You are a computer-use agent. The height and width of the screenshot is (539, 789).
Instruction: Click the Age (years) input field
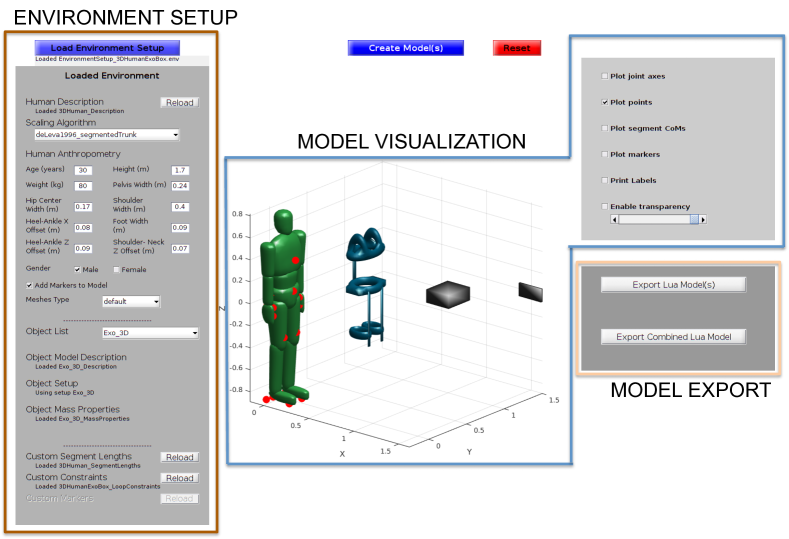83,170
